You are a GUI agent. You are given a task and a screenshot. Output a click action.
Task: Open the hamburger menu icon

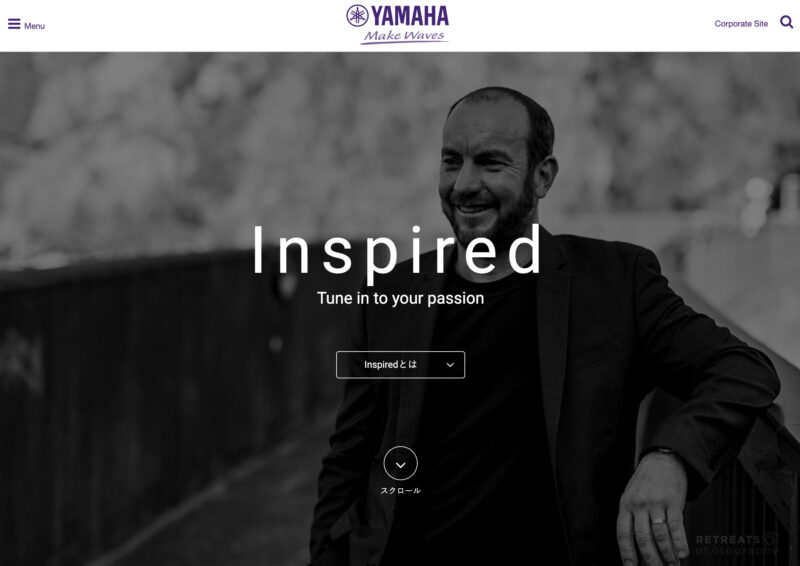(14, 24)
